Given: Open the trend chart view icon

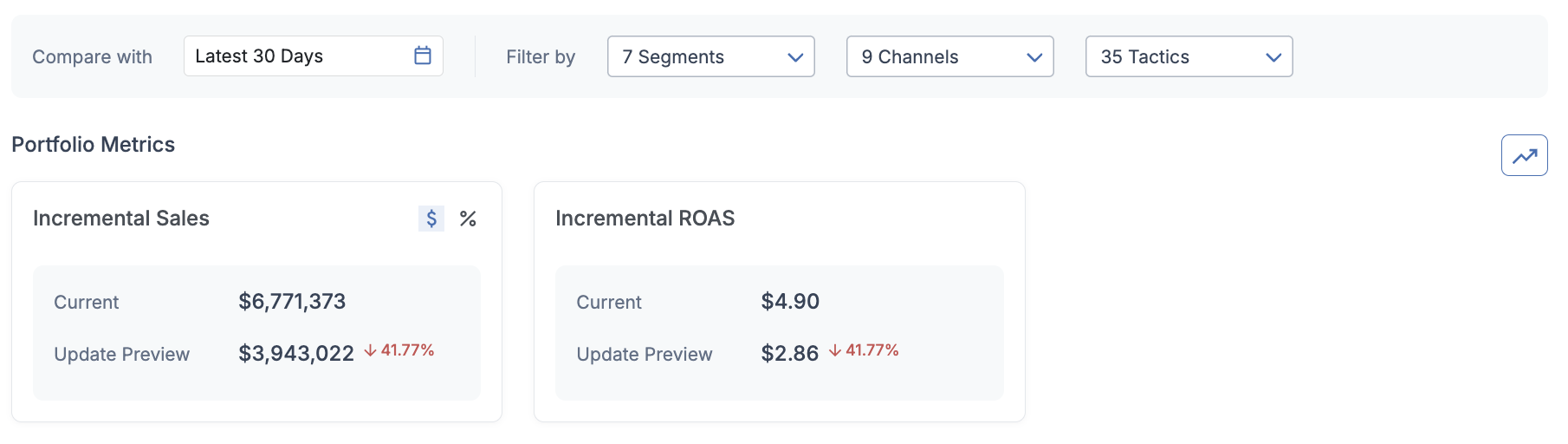Looking at the screenshot, I should [1524, 156].
